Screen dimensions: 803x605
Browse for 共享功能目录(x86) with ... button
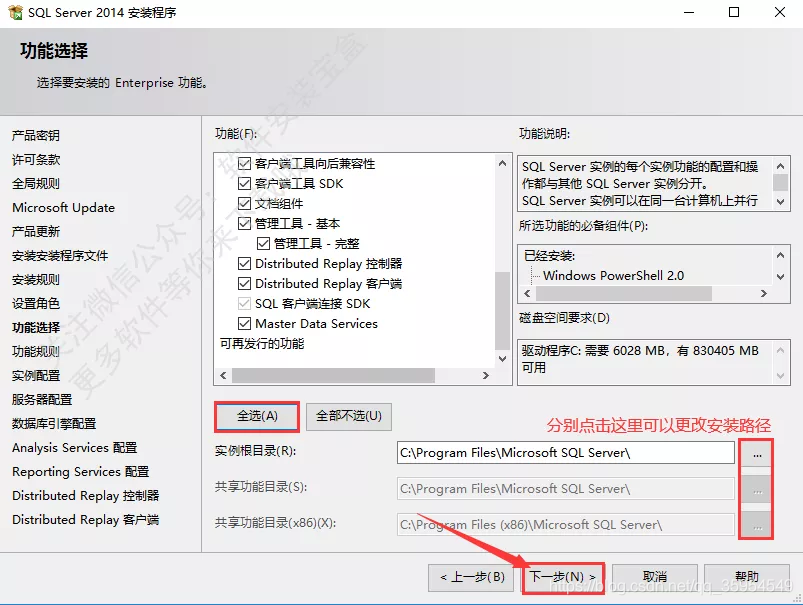pyautogui.click(x=757, y=526)
